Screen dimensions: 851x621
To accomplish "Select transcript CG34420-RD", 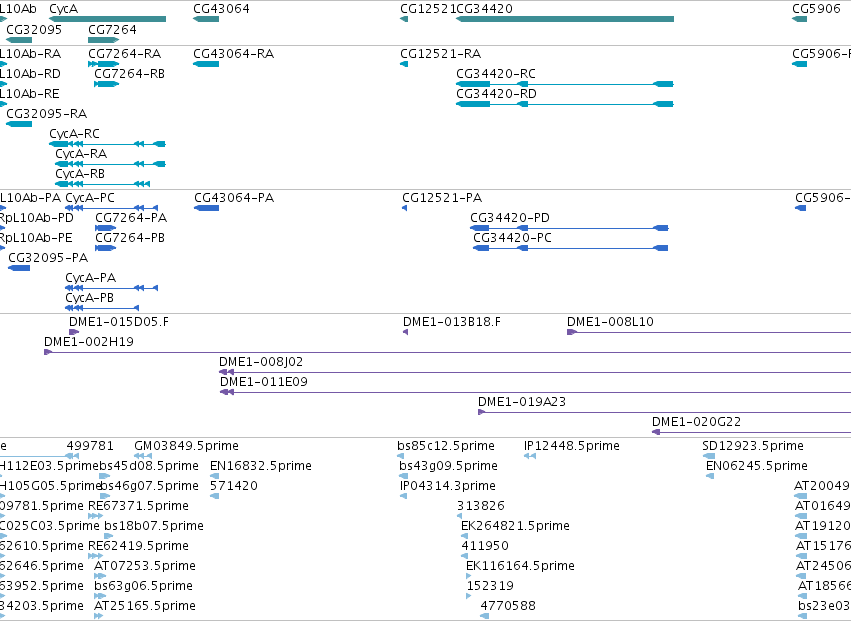I will click(x=497, y=94).
